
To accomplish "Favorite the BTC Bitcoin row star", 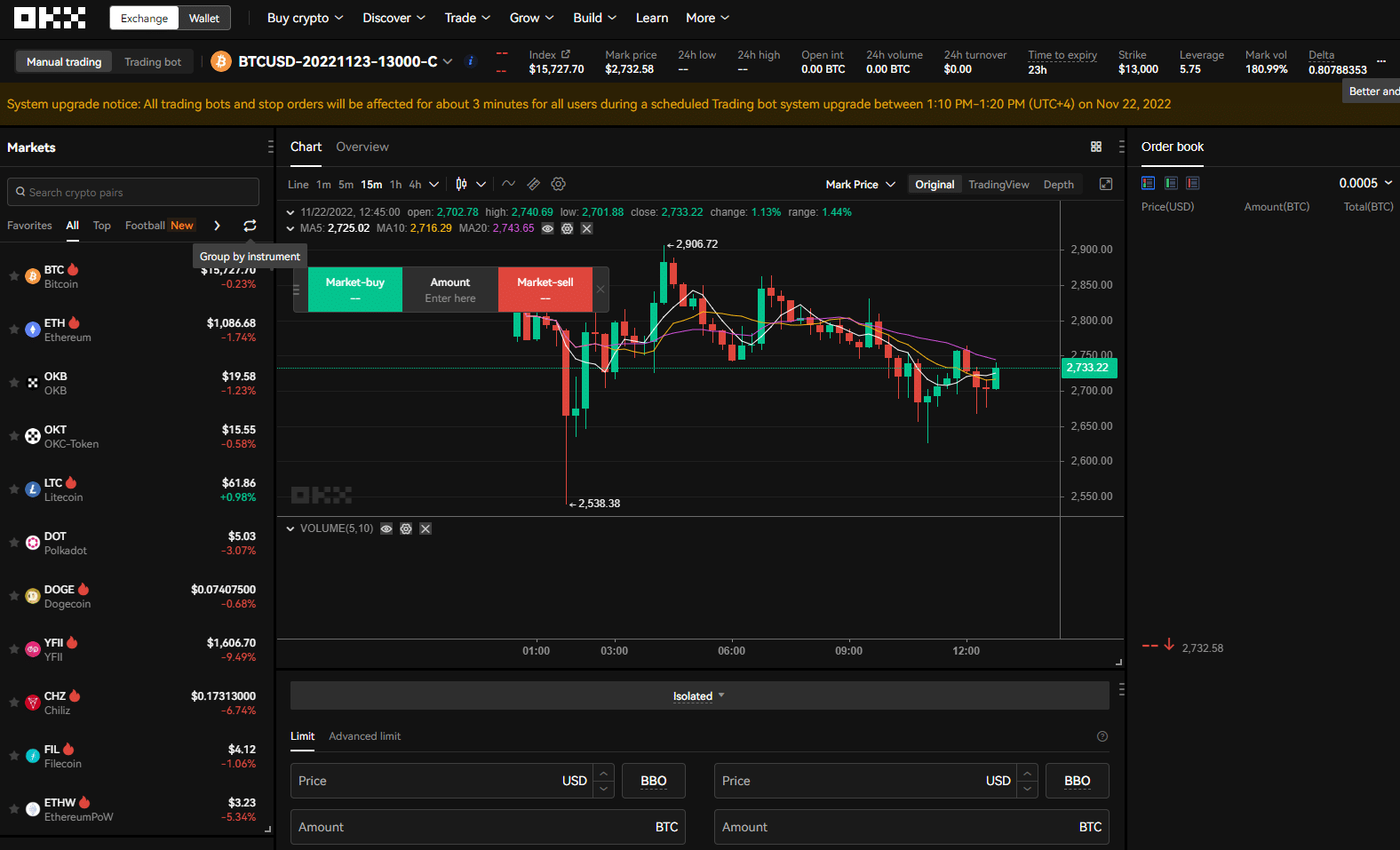I will click(x=14, y=276).
